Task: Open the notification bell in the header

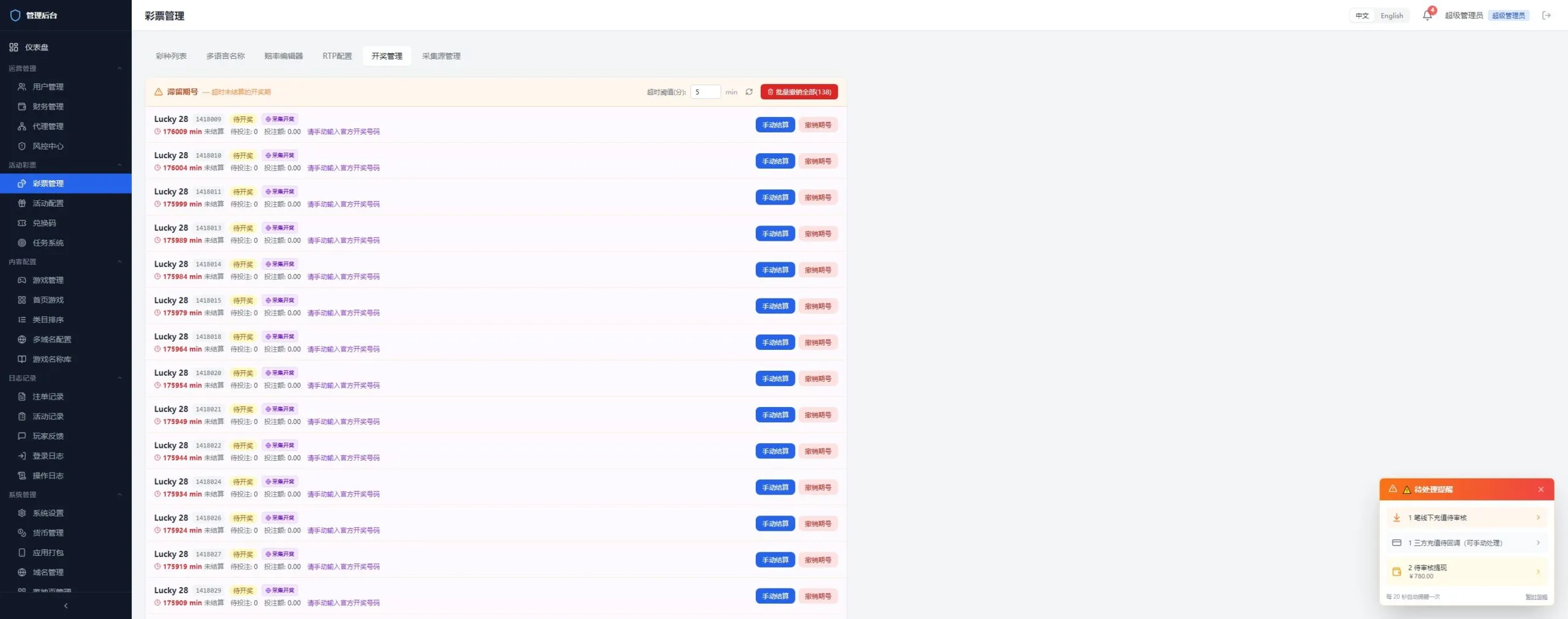Action: point(1427,15)
